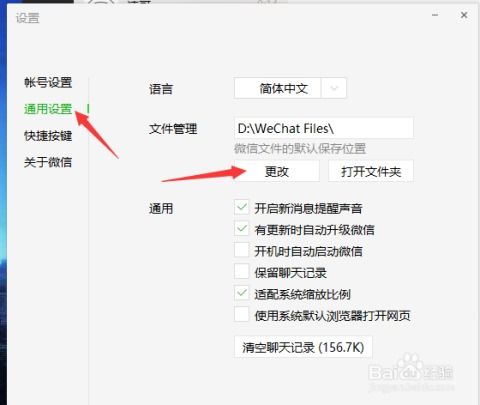Enable 开机时自动启动微信 checkbox
Image resolution: width=480 pixels, height=405 pixels.
coord(242,250)
